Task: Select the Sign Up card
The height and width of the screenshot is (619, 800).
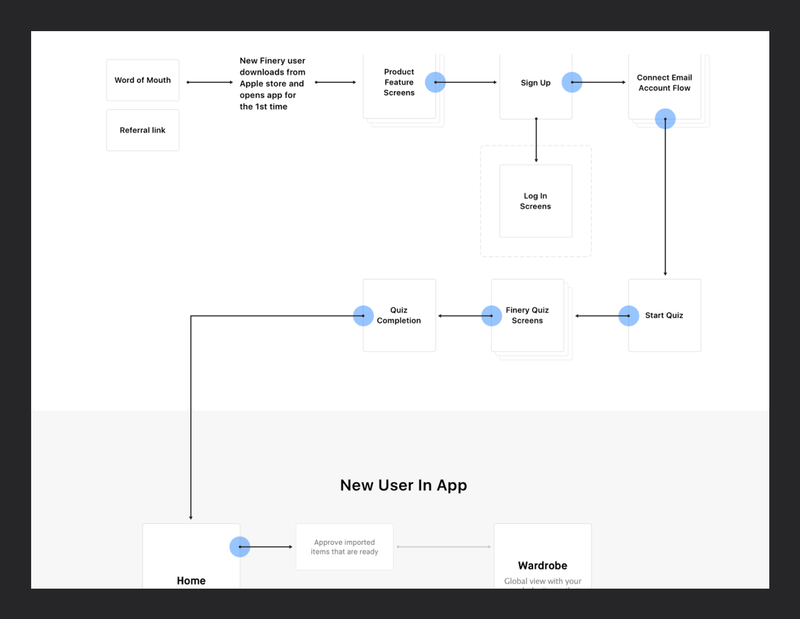Action: click(536, 83)
